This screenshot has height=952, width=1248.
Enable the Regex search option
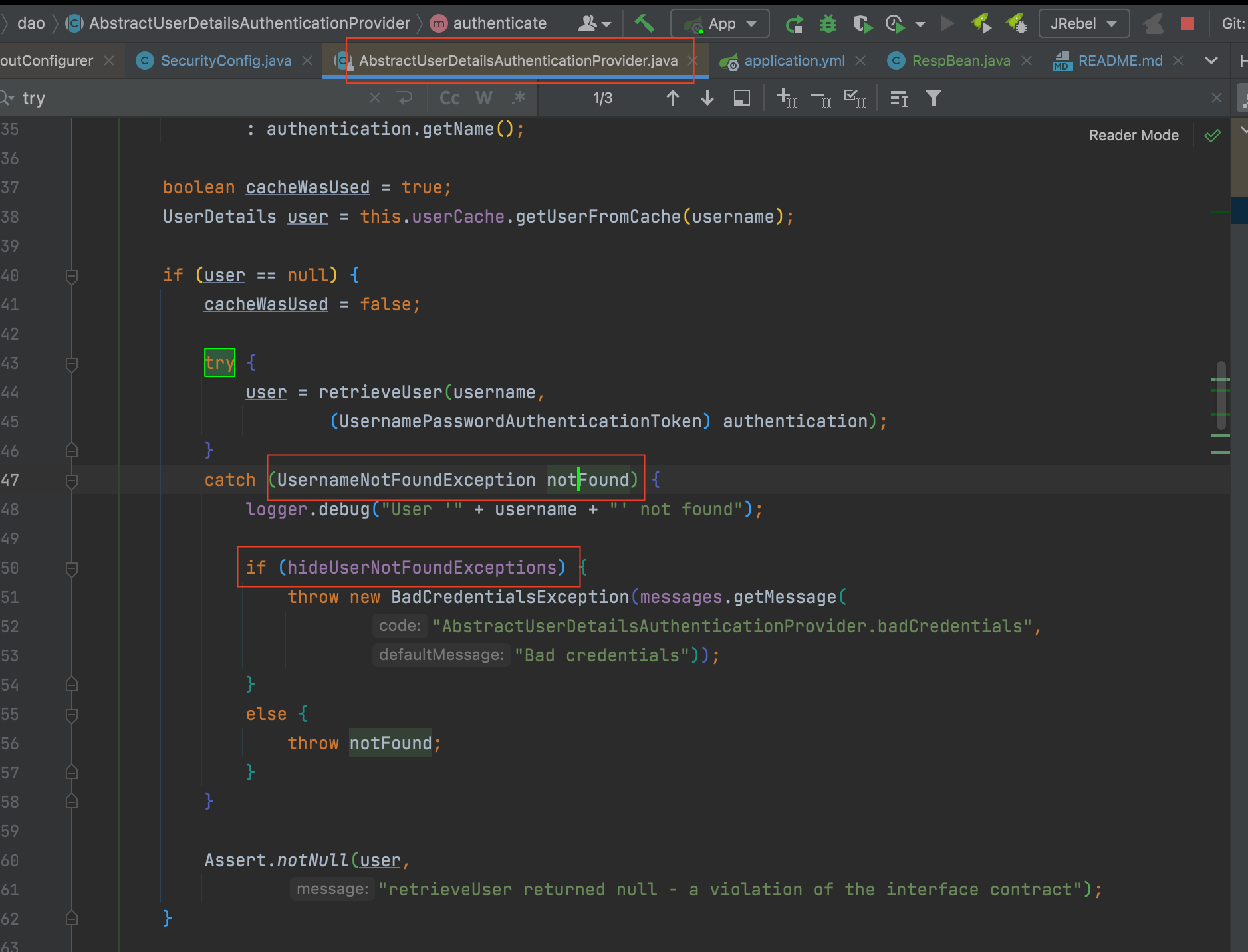pos(519,98)
